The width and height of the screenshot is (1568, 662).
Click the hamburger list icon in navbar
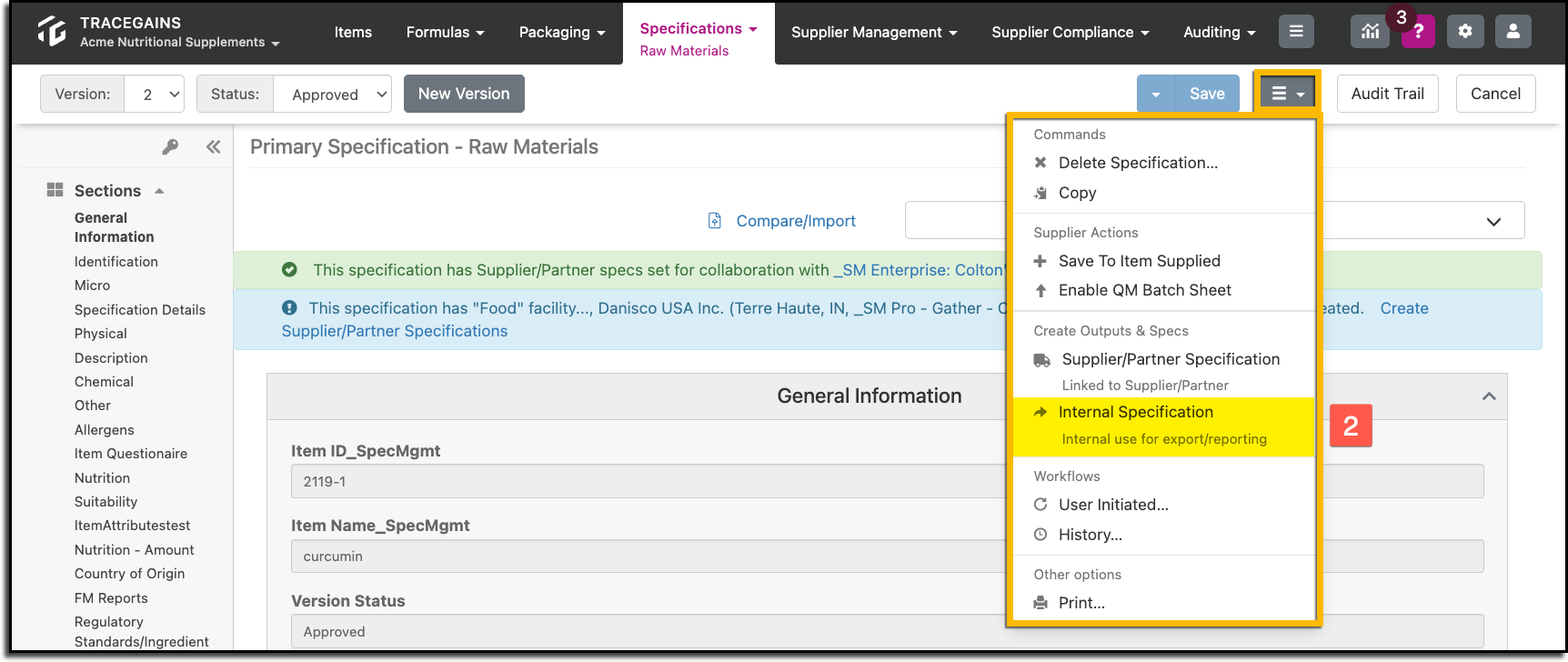(1296, 32)
